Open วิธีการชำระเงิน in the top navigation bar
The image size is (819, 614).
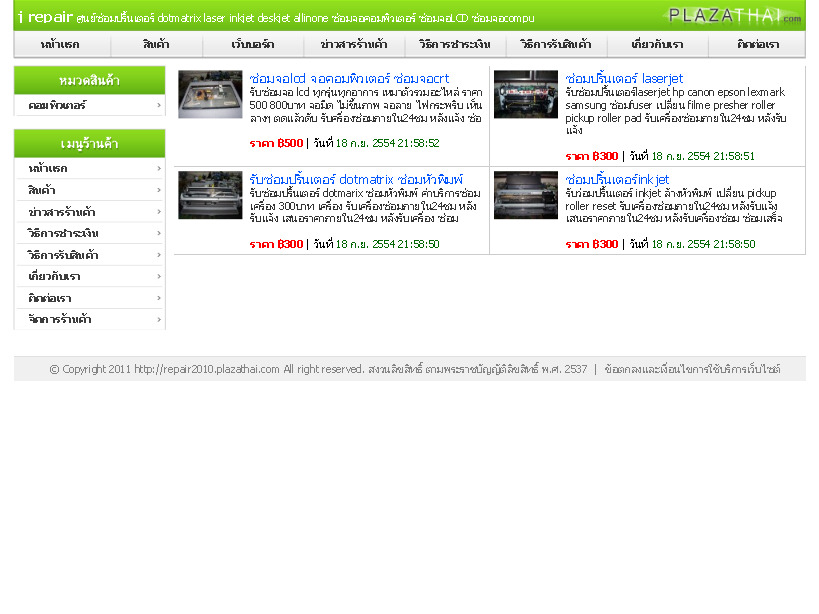click(454, 44)
